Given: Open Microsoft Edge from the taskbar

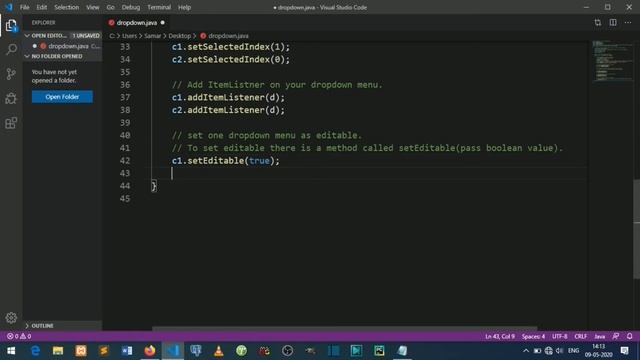Looking at the screenshot, I should point(36,351).
